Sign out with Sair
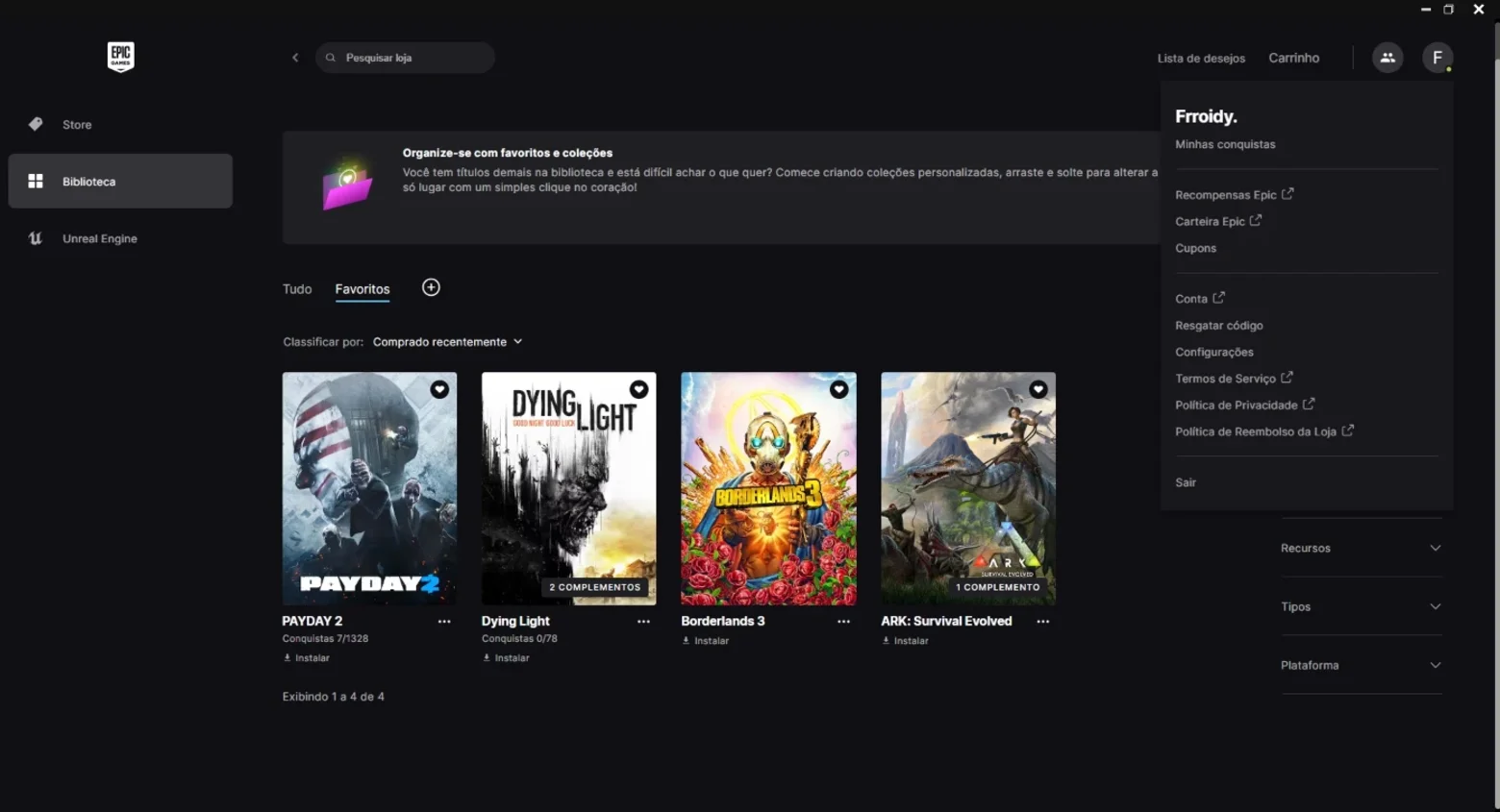This screenshot has width=1500, height=812. click(x=1186, y=482)
